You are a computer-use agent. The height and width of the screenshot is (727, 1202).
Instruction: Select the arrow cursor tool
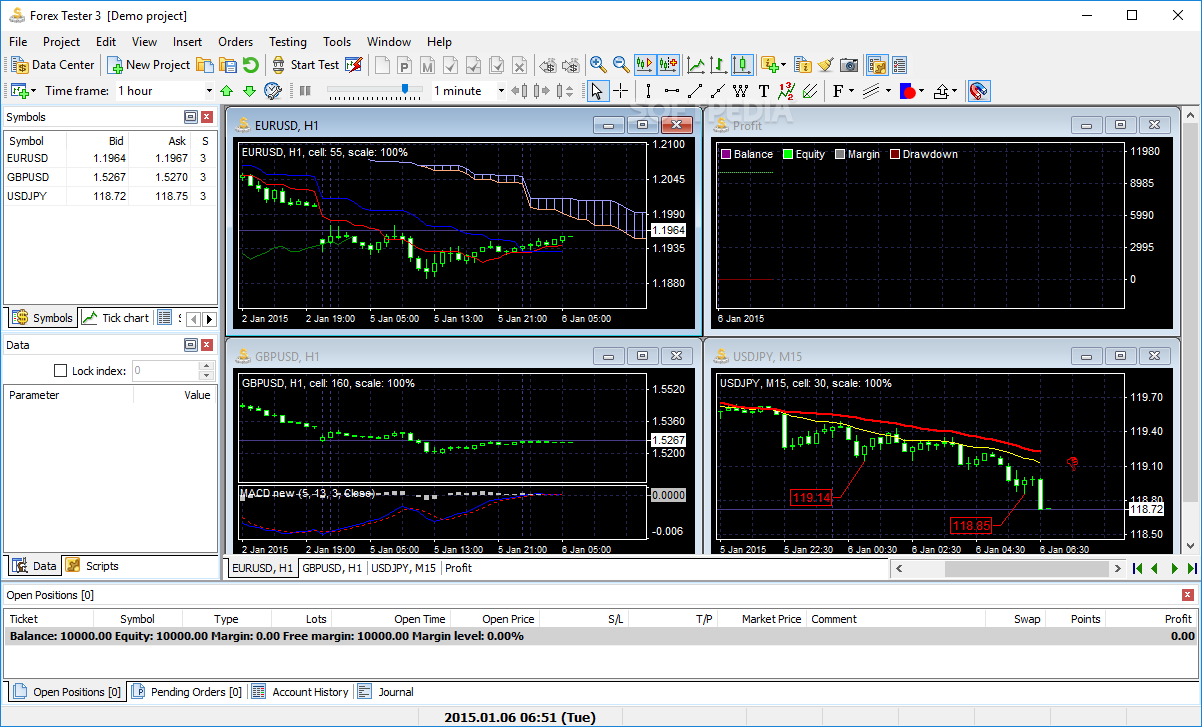click(597, 91)
